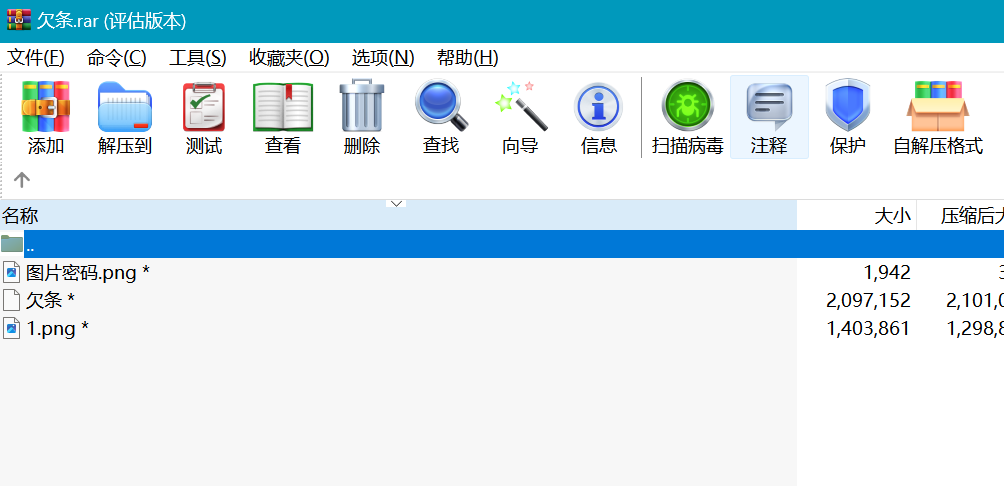Sort by 名称 column header

click(x=398, y=216)
